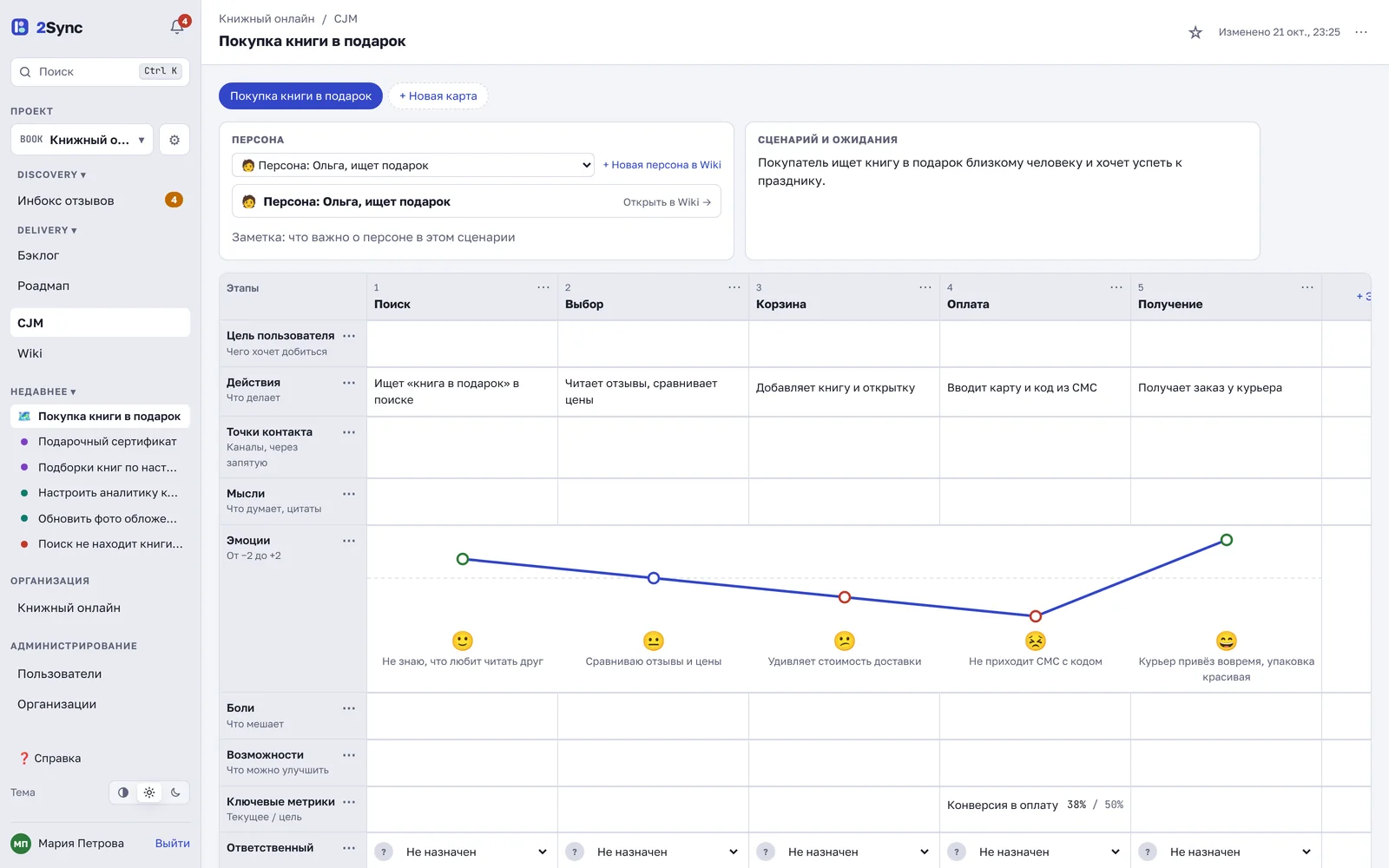Open the Ключевые метрики row menu
The image size is (1389, 868).
tap(349, 802)
